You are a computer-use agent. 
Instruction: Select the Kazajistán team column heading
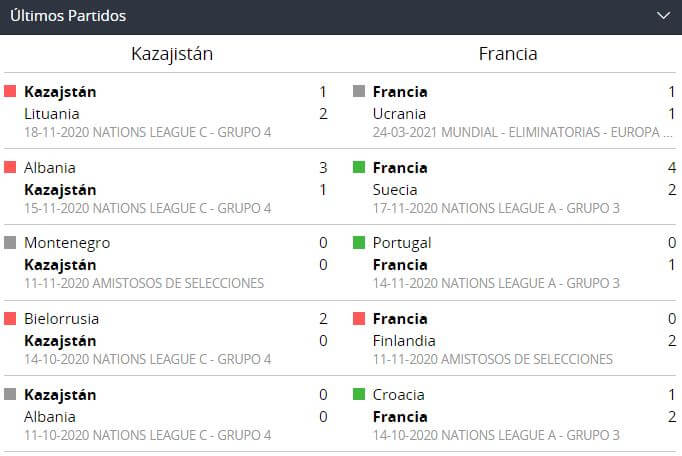coord(172,54)
